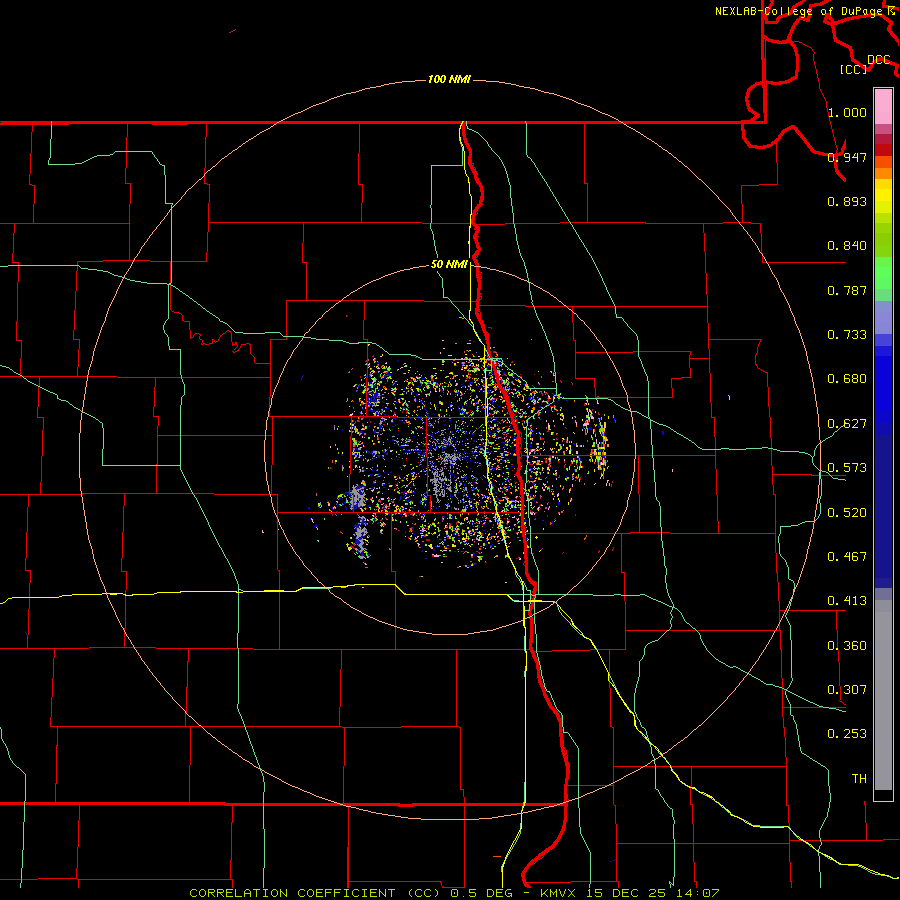Click the 0.520 scale value

(847, 513)
